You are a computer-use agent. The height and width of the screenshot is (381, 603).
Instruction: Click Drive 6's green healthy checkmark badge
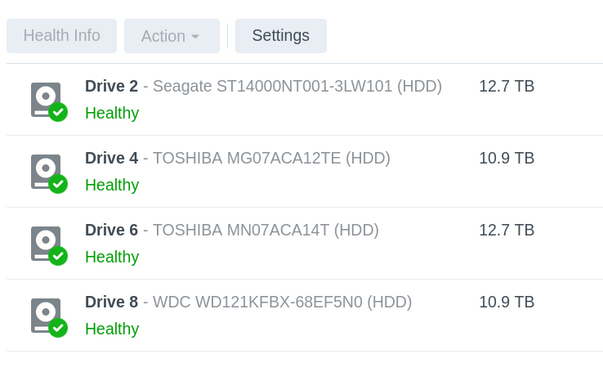[x=58, y=256]
